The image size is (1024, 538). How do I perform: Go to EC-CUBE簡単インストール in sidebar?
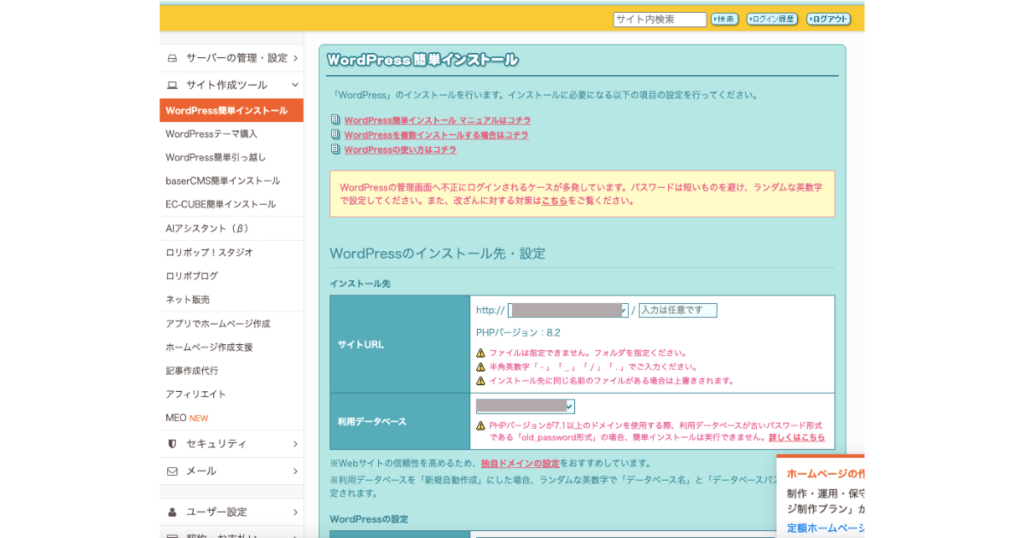click(x=220, y=205)
